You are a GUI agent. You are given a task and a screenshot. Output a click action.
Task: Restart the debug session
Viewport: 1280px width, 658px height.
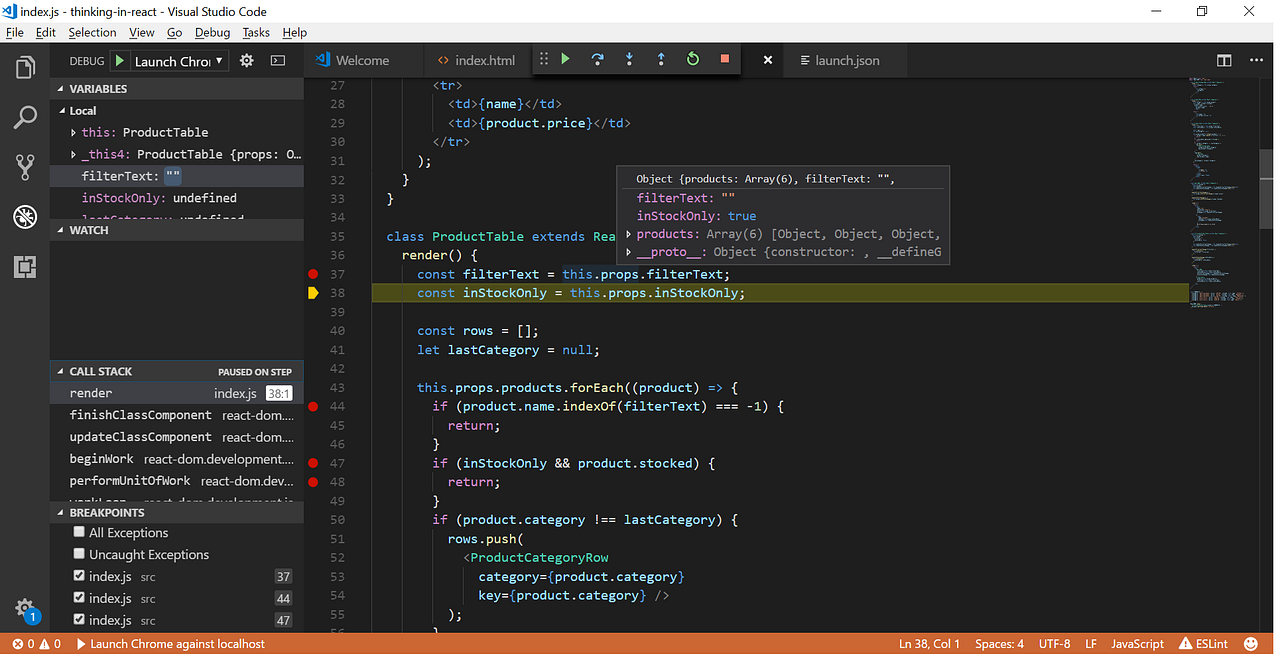pyautogui.click(x=693, y=59)
